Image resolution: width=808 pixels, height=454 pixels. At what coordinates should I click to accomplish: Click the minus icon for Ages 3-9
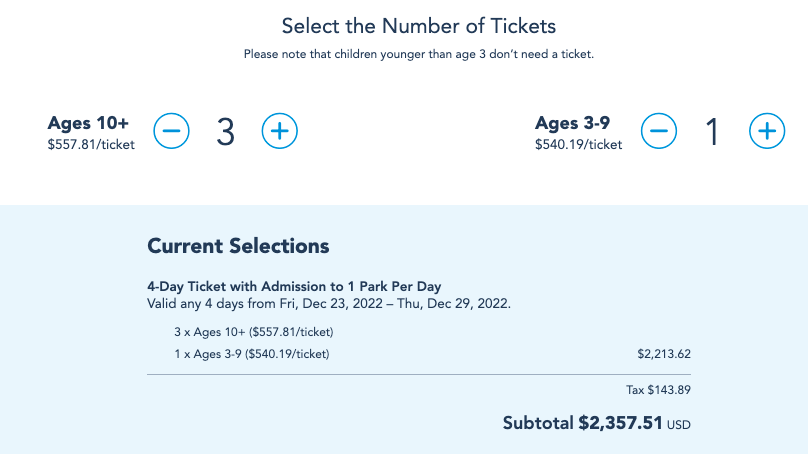tap(659, 131)
